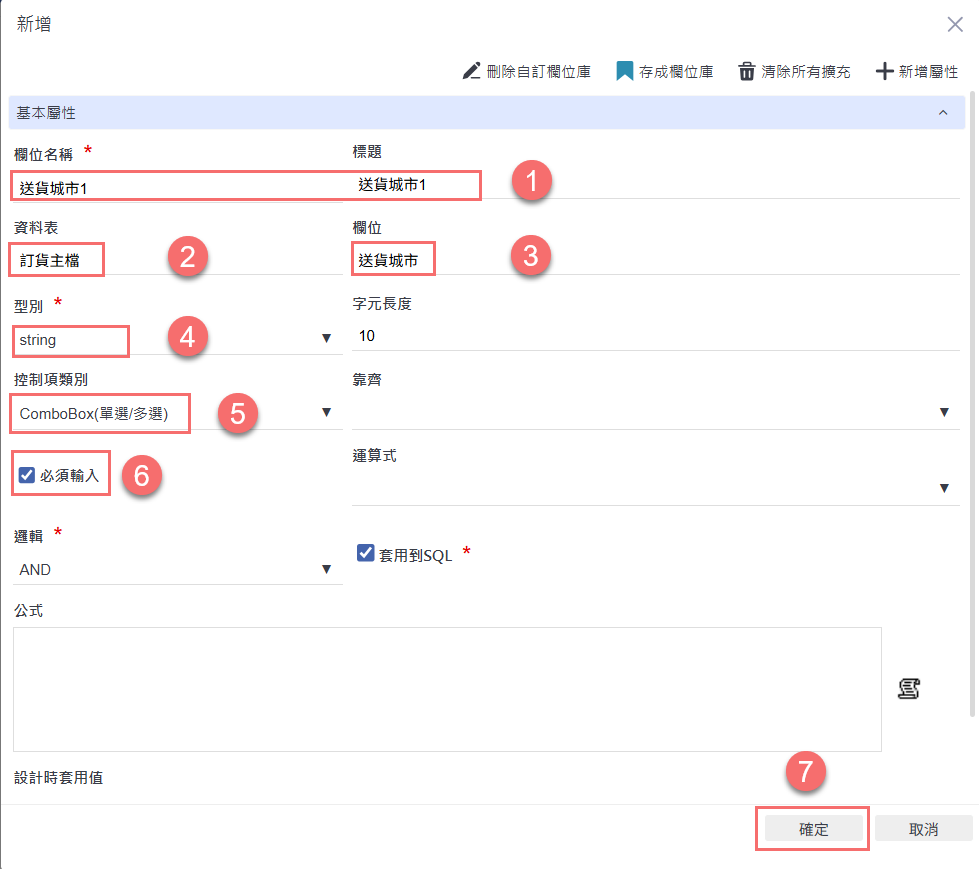Uncheck the 套用到SQL checkbox

[365, 553]
